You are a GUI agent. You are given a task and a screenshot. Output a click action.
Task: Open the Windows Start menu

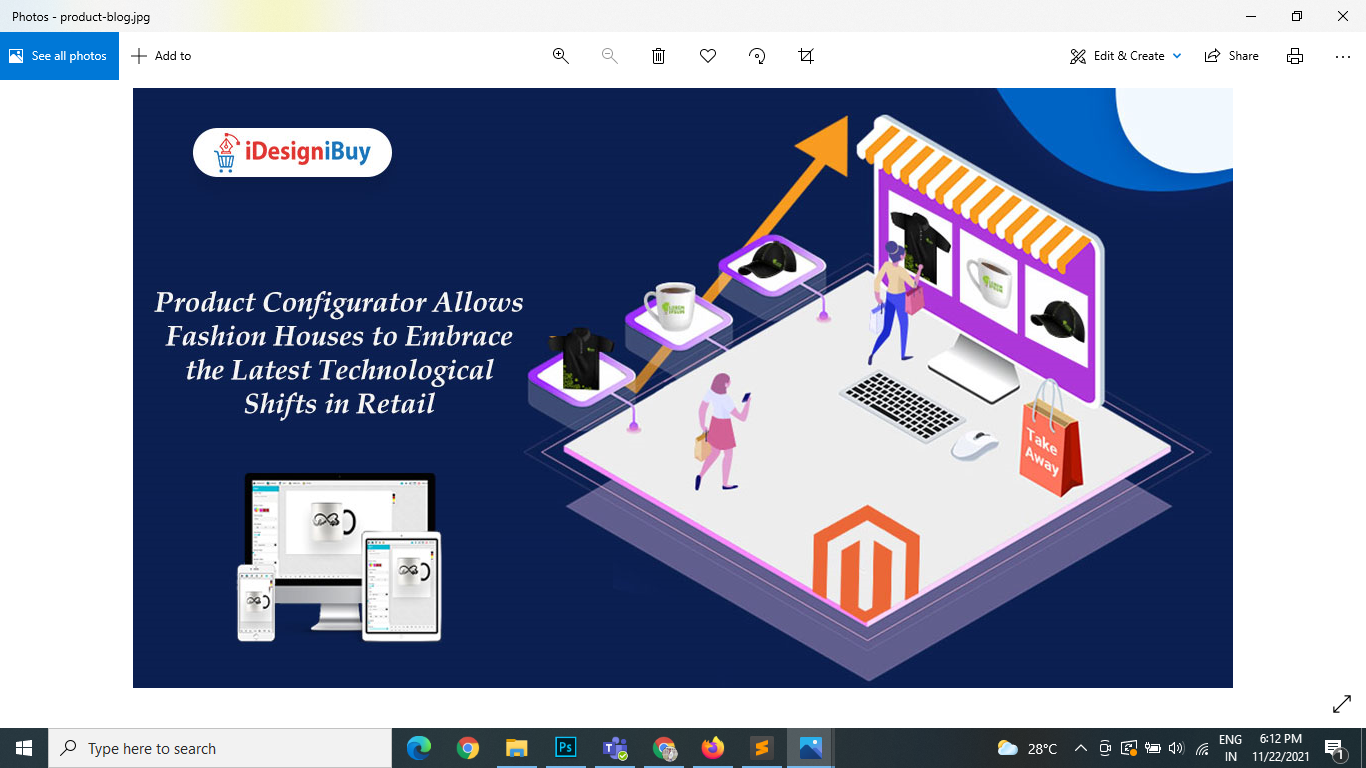[21, 748]
